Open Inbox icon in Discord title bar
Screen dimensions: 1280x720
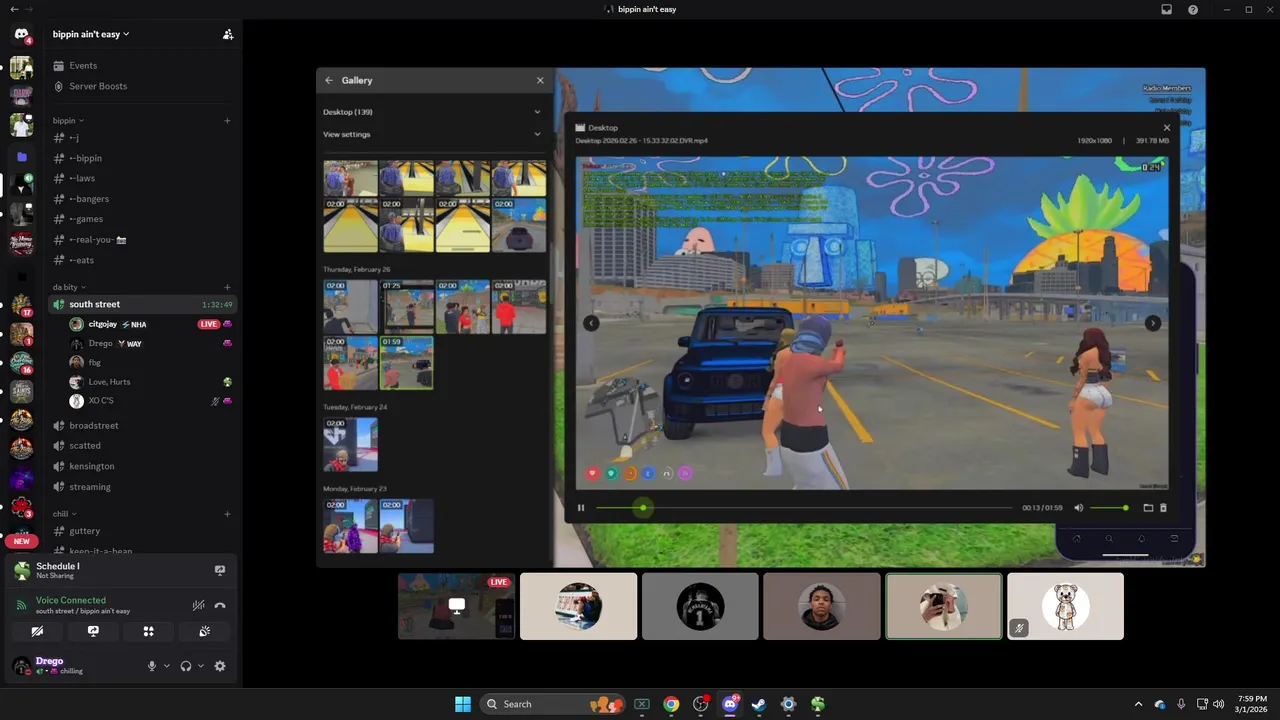[1166, 9]
